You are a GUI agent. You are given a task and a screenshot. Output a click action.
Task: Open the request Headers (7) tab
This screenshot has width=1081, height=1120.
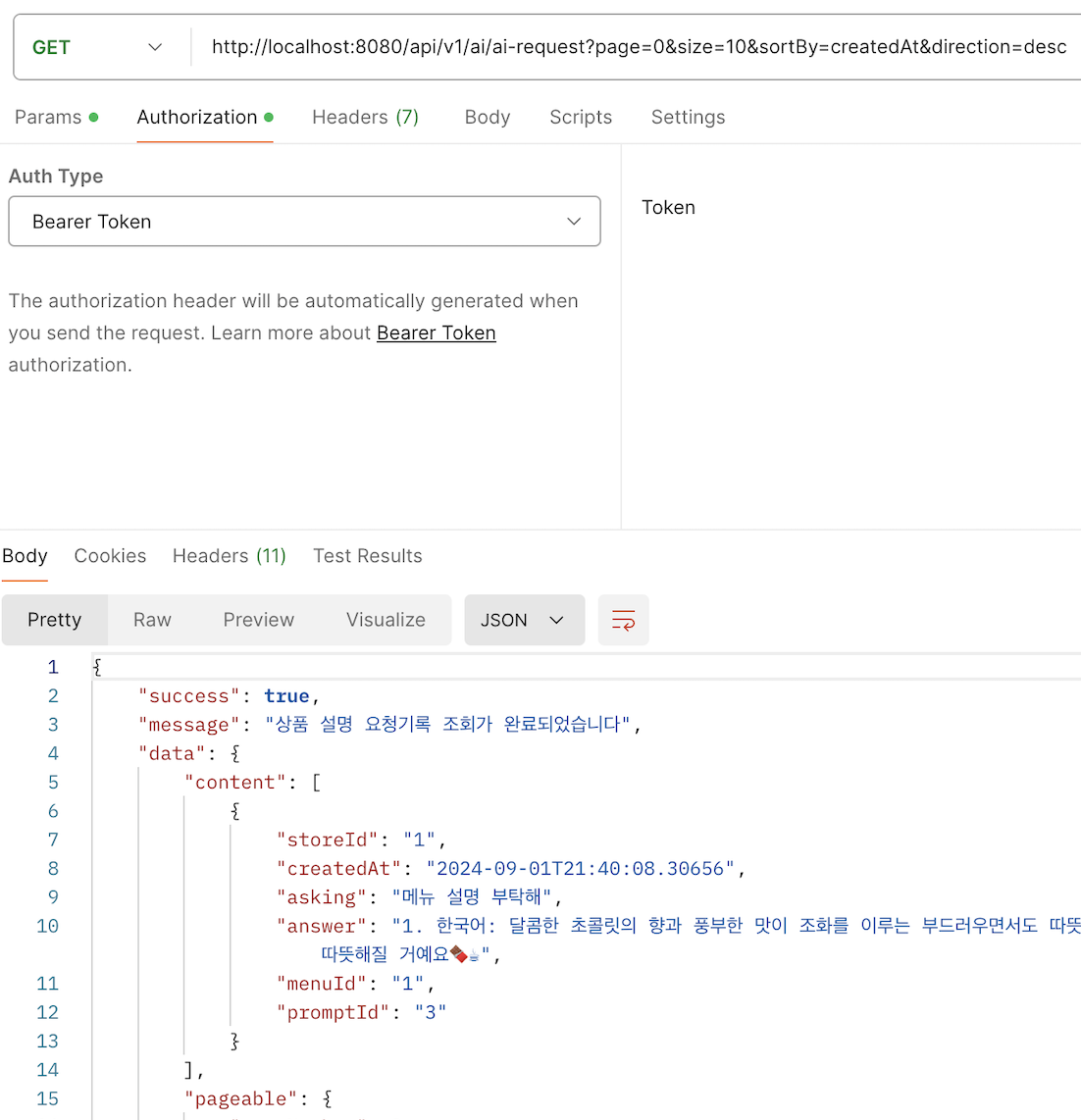pos(365,117)
